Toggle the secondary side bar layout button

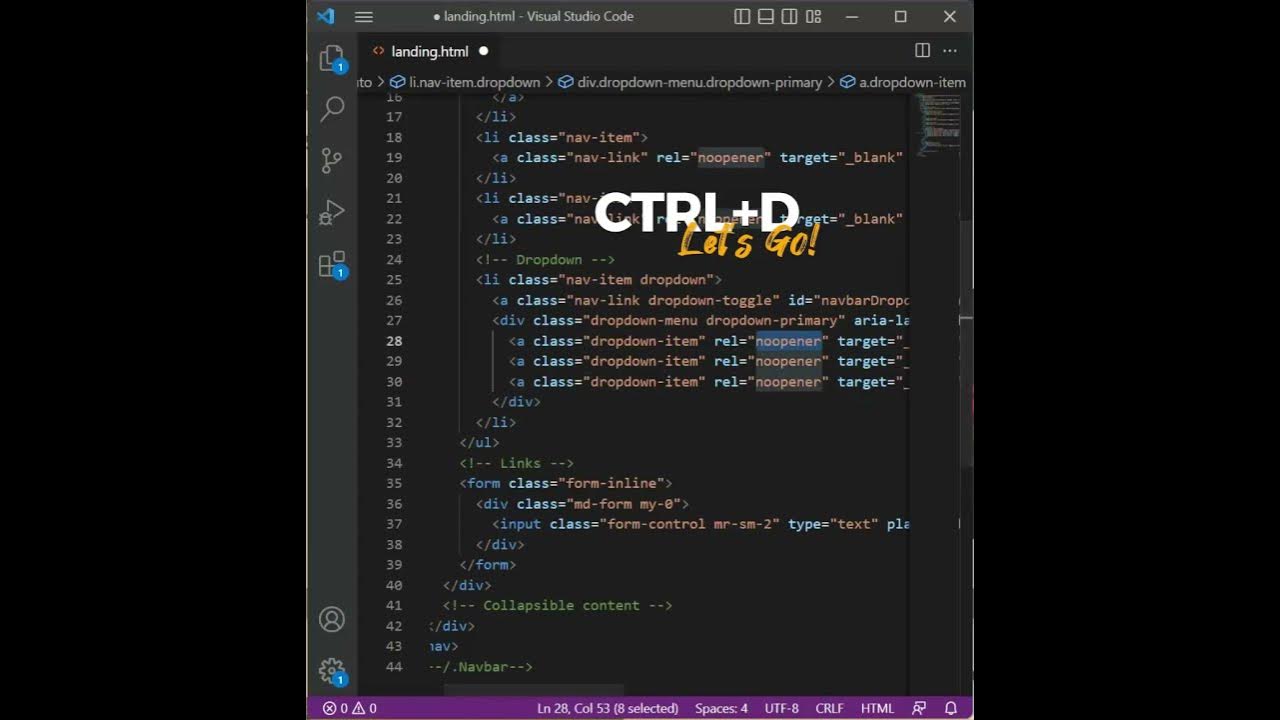(x=790, y=16)
